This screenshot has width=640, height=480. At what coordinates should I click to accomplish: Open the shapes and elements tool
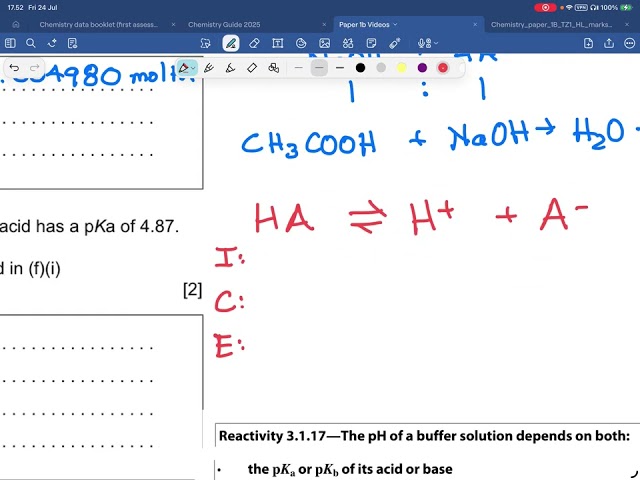[348, 43]
